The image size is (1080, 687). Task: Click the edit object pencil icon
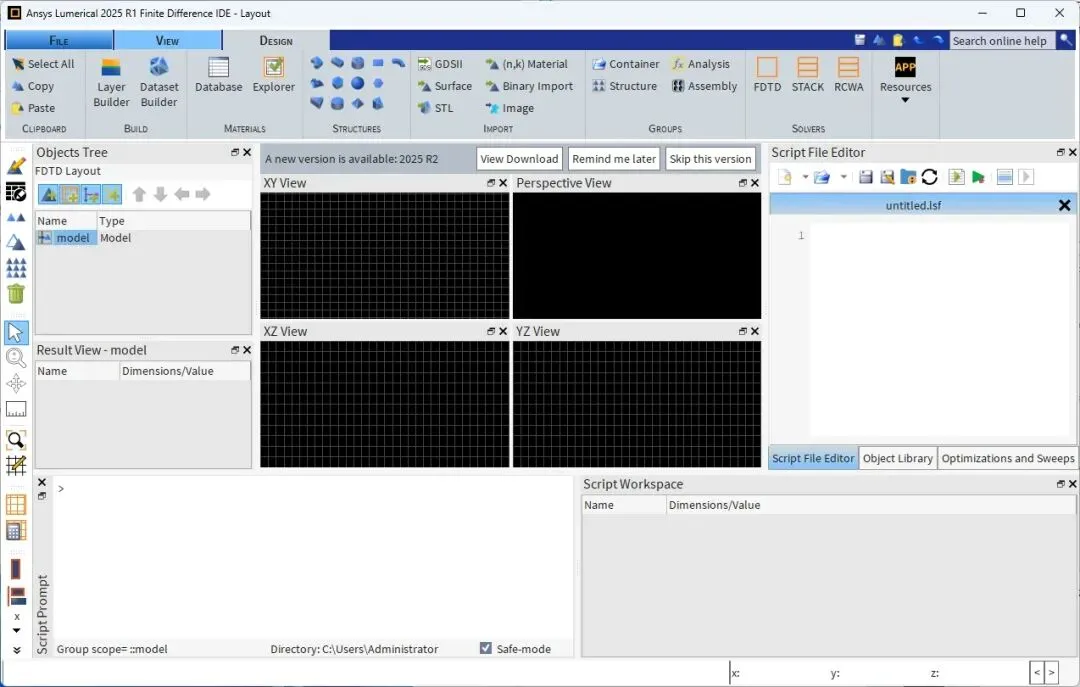tap(16, 165)
